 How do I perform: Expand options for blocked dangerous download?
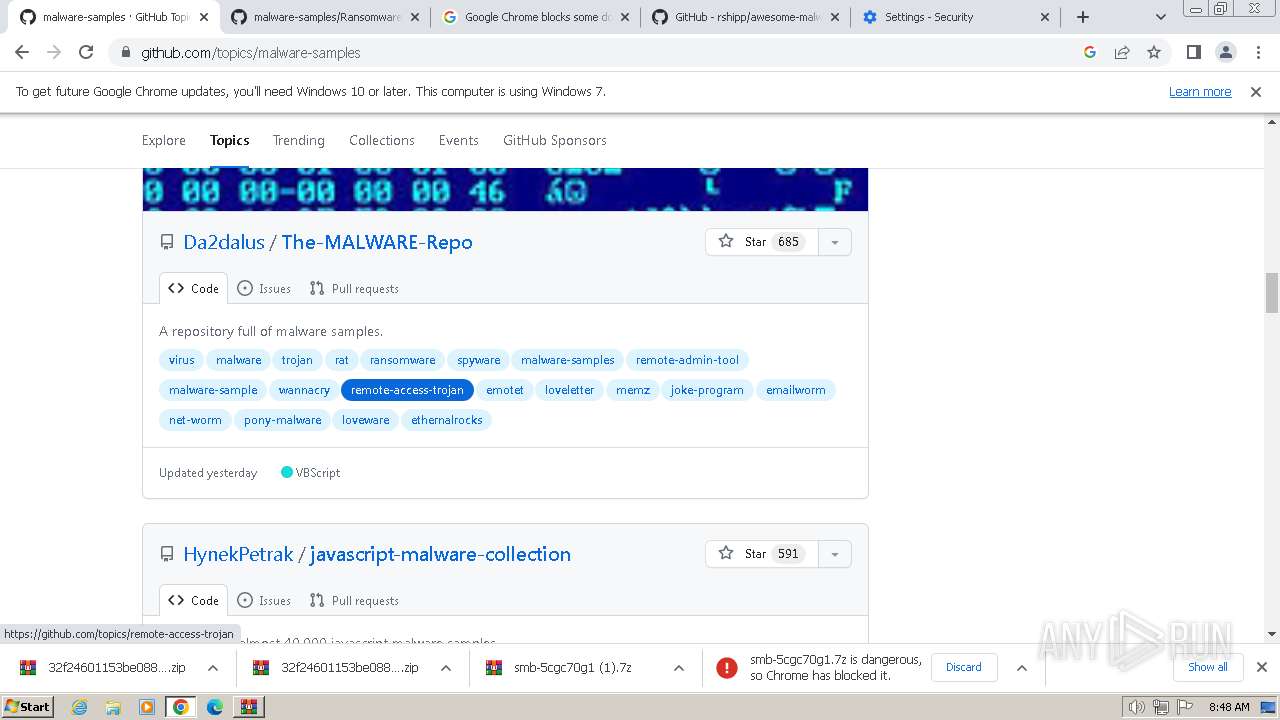[x=1021, y=668]
